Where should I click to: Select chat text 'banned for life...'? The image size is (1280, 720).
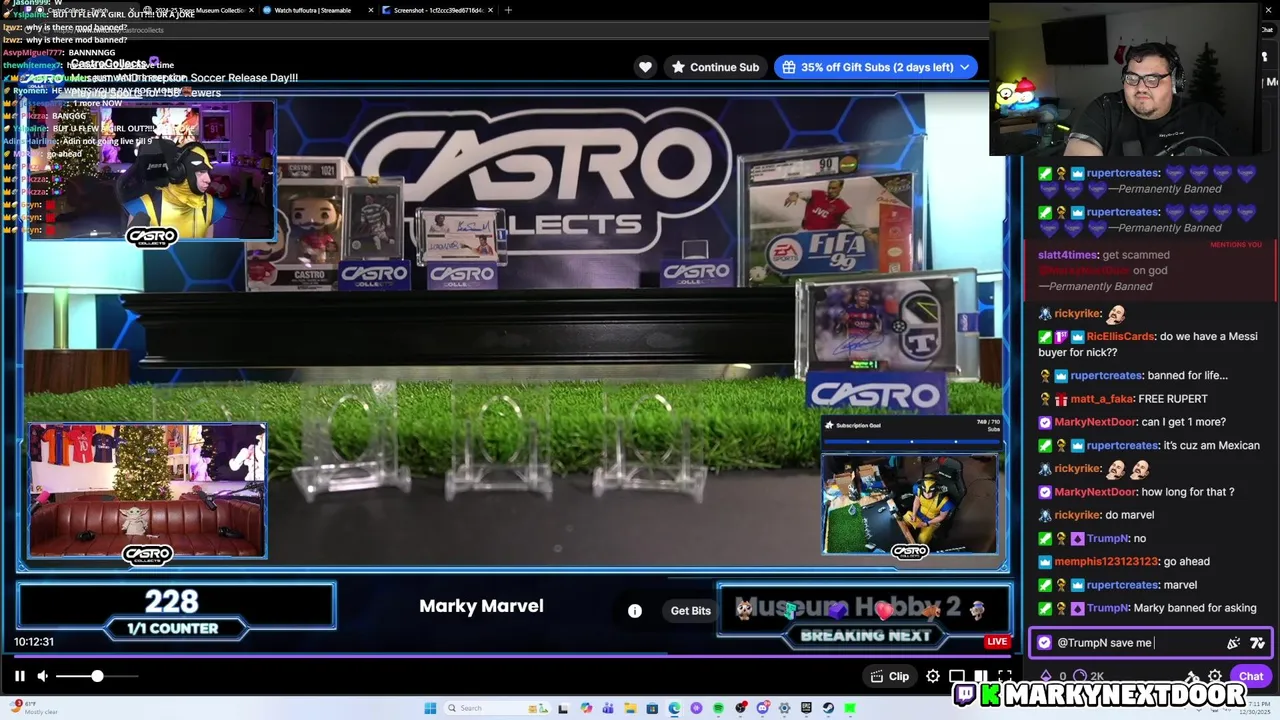click(x=1187, y=376)
